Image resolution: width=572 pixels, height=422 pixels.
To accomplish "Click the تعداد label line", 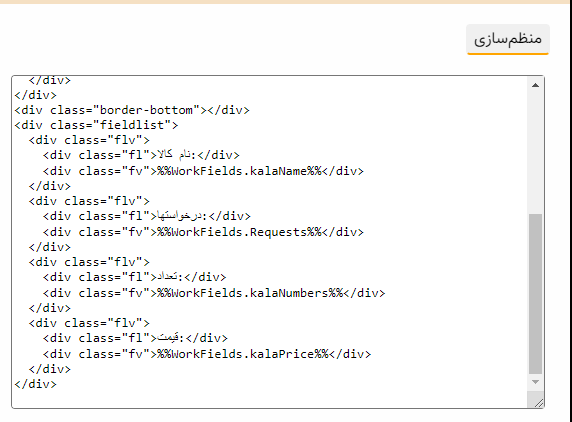I will (x=135, y=277).
